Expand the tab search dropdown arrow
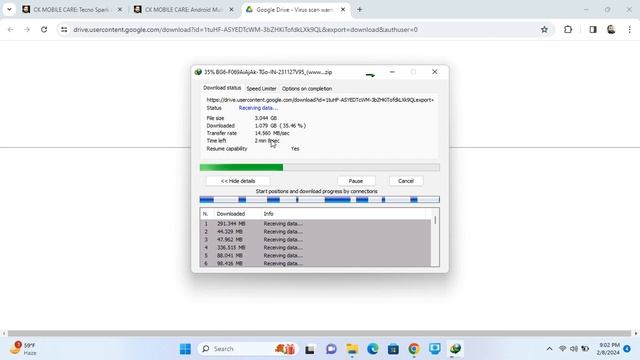 [9, 9]
